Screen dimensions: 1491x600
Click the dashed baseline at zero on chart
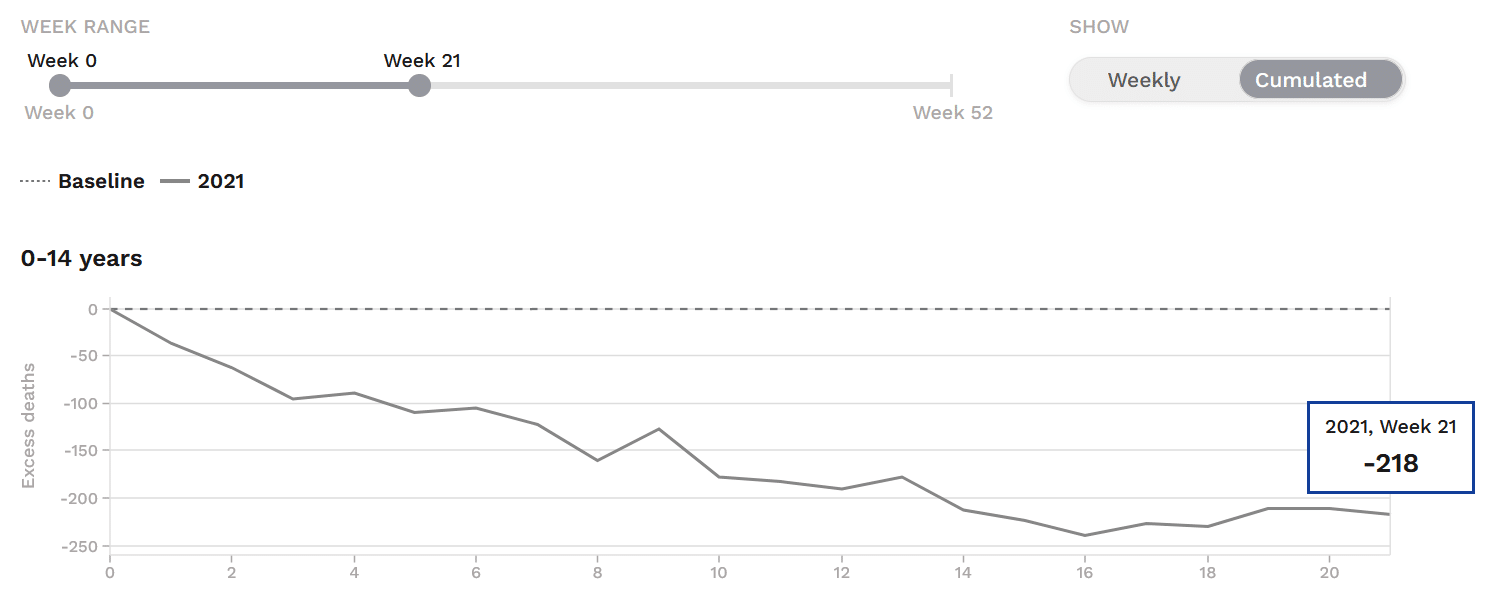pos(750,309)
